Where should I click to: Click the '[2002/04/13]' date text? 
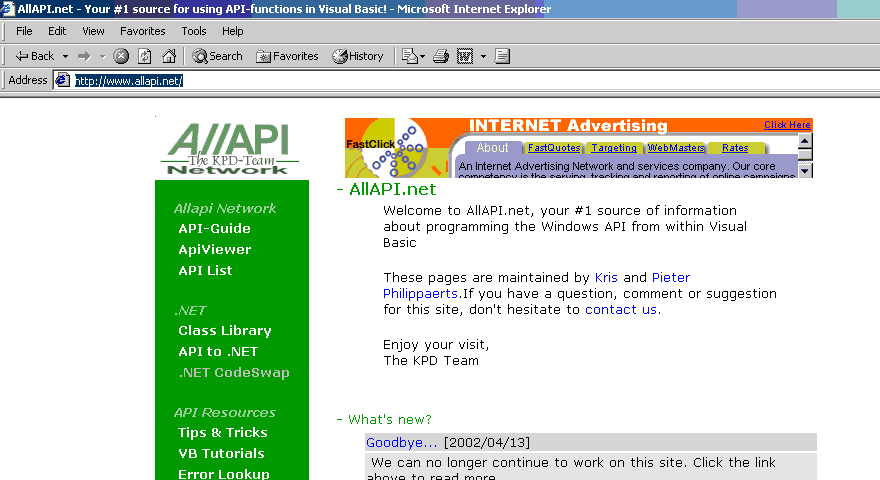pos(487,442)
